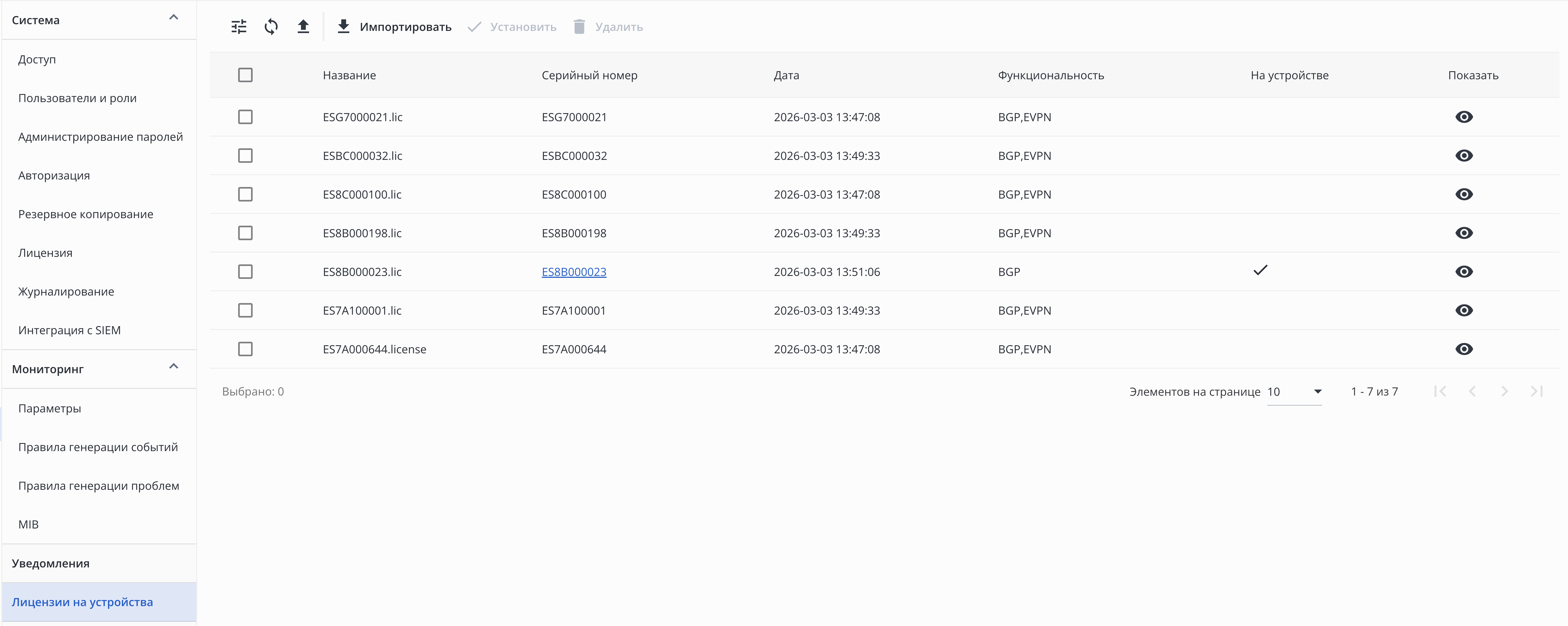This screenshot has height=626, width=1568.
Task: Sort by the Дата column header
Action: tap(786, 75)
